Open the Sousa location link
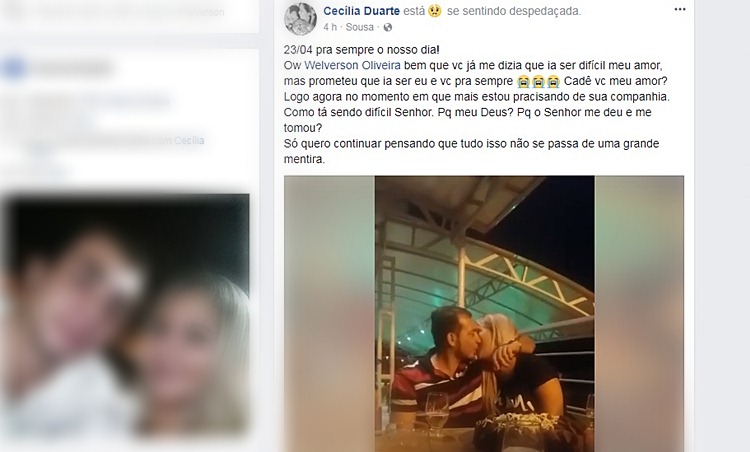Image resolution: width=750 pixels, height=452 pixels. (360, 27)
